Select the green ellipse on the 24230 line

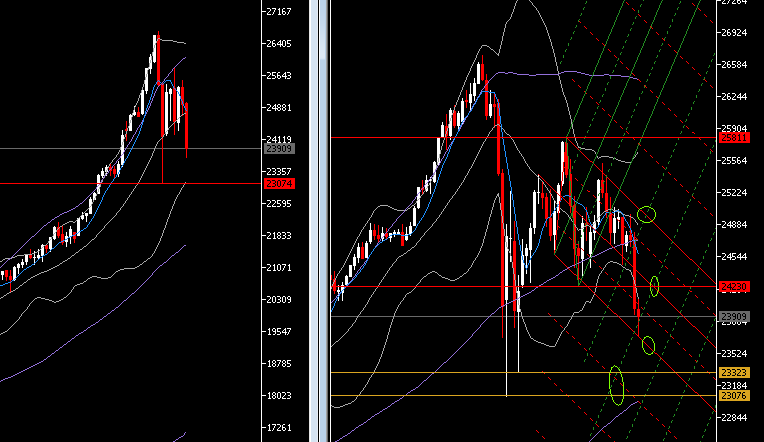coord(654,286)
